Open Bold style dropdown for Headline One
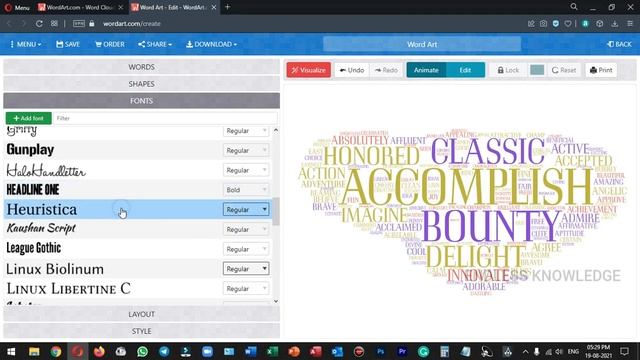The height and width of the screenshot is (360, 640). [246, 190]
